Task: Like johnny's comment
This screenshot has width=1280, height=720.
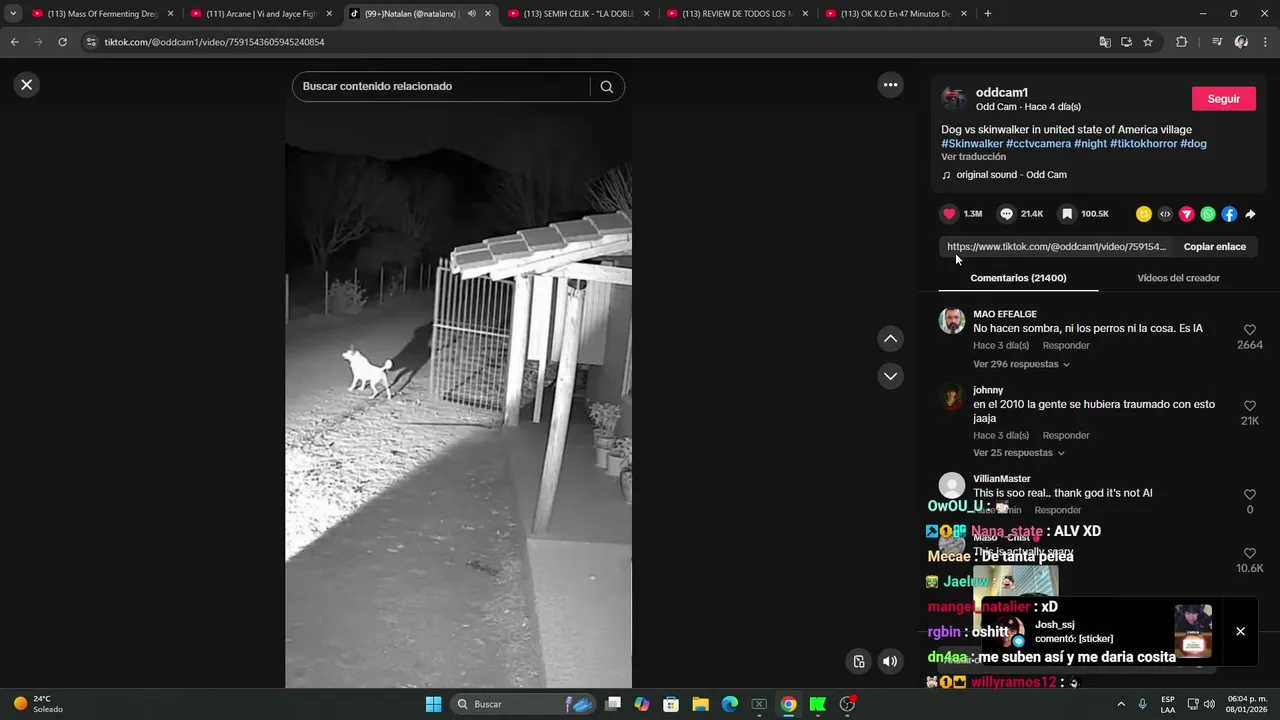Action: pyautogui.click(x=1249, y=406)
